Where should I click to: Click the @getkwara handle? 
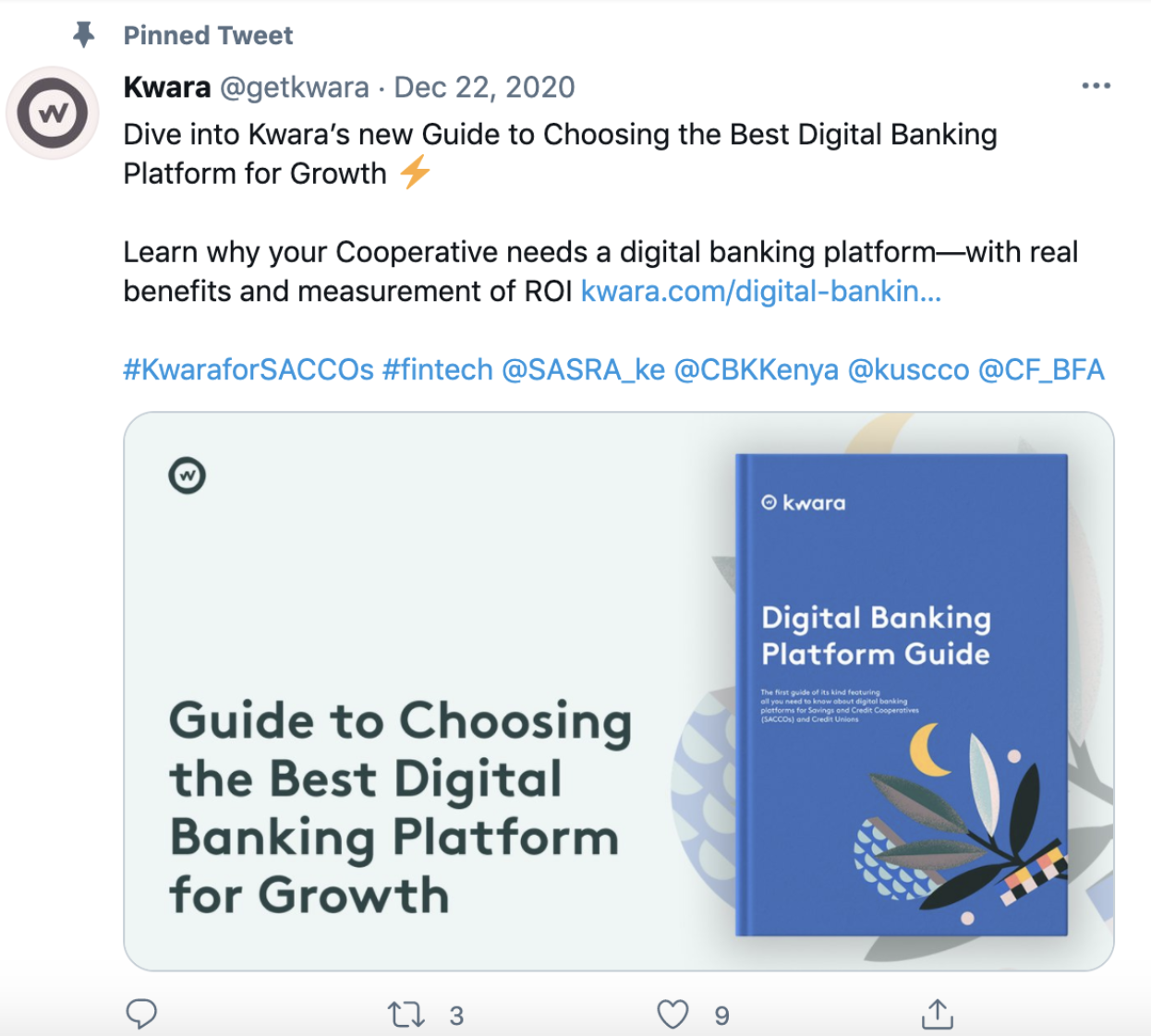click(x=294, y=88)
